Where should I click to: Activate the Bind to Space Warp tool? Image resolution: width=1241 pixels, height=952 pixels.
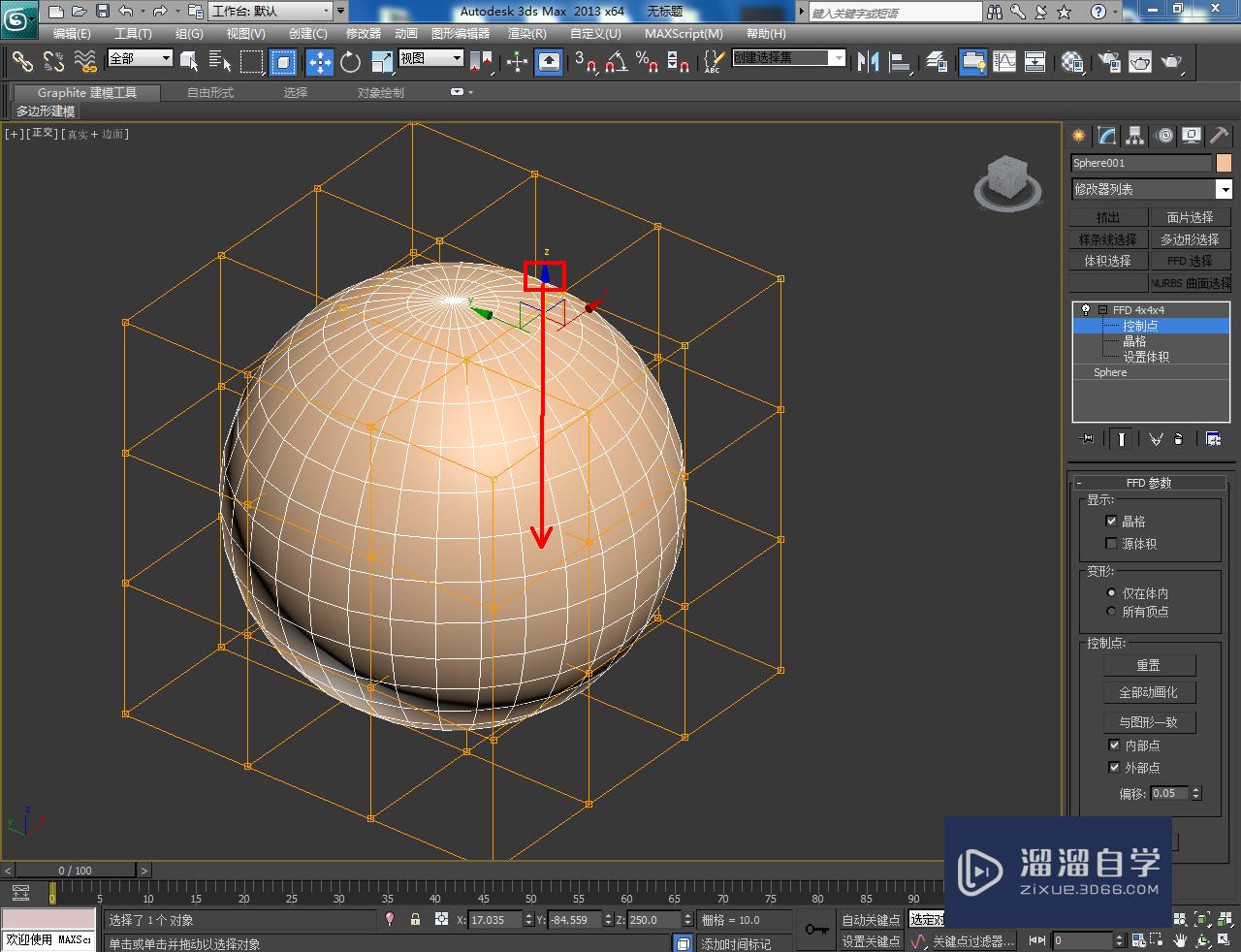(85, 62)
